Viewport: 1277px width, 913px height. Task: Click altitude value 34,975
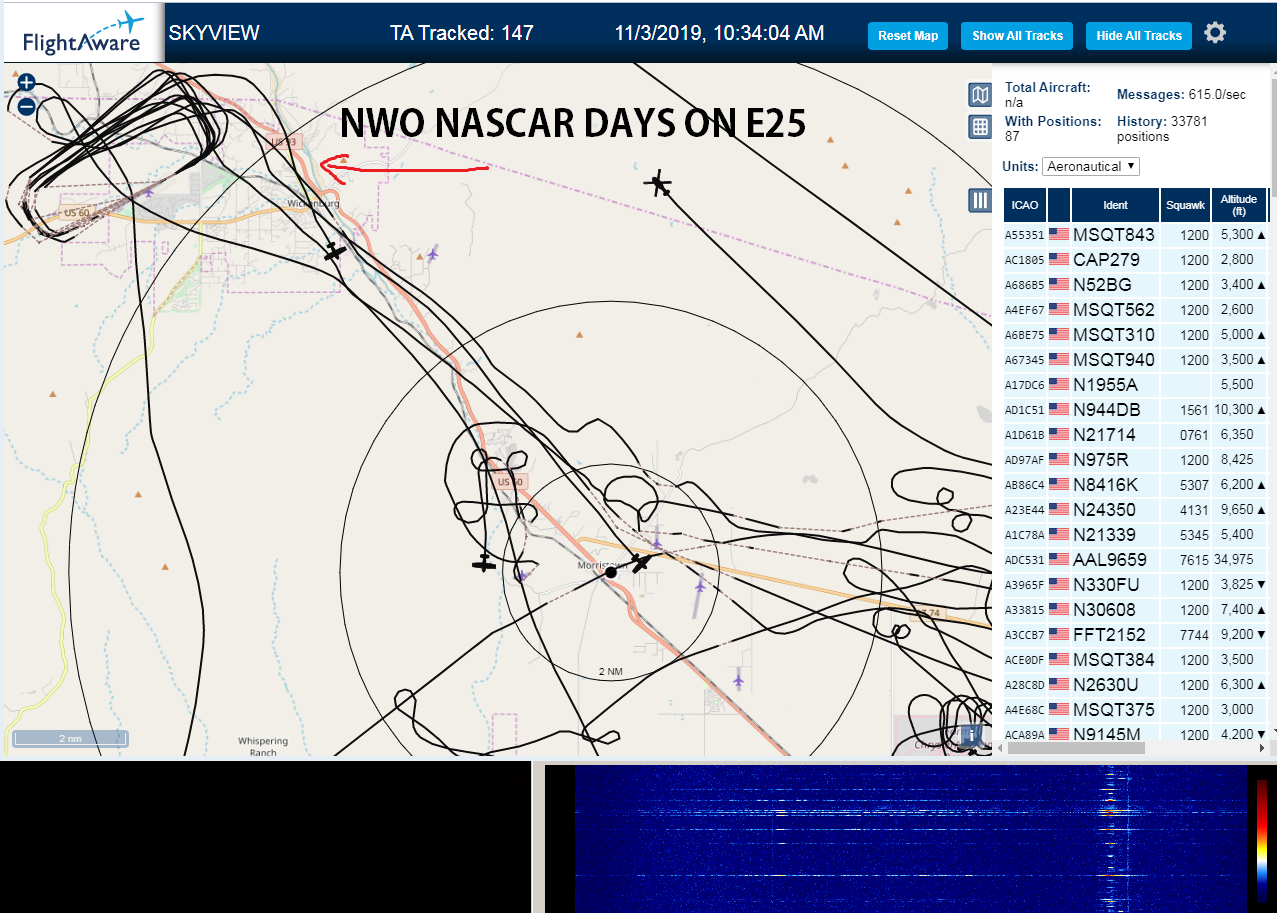[1233, 560]
